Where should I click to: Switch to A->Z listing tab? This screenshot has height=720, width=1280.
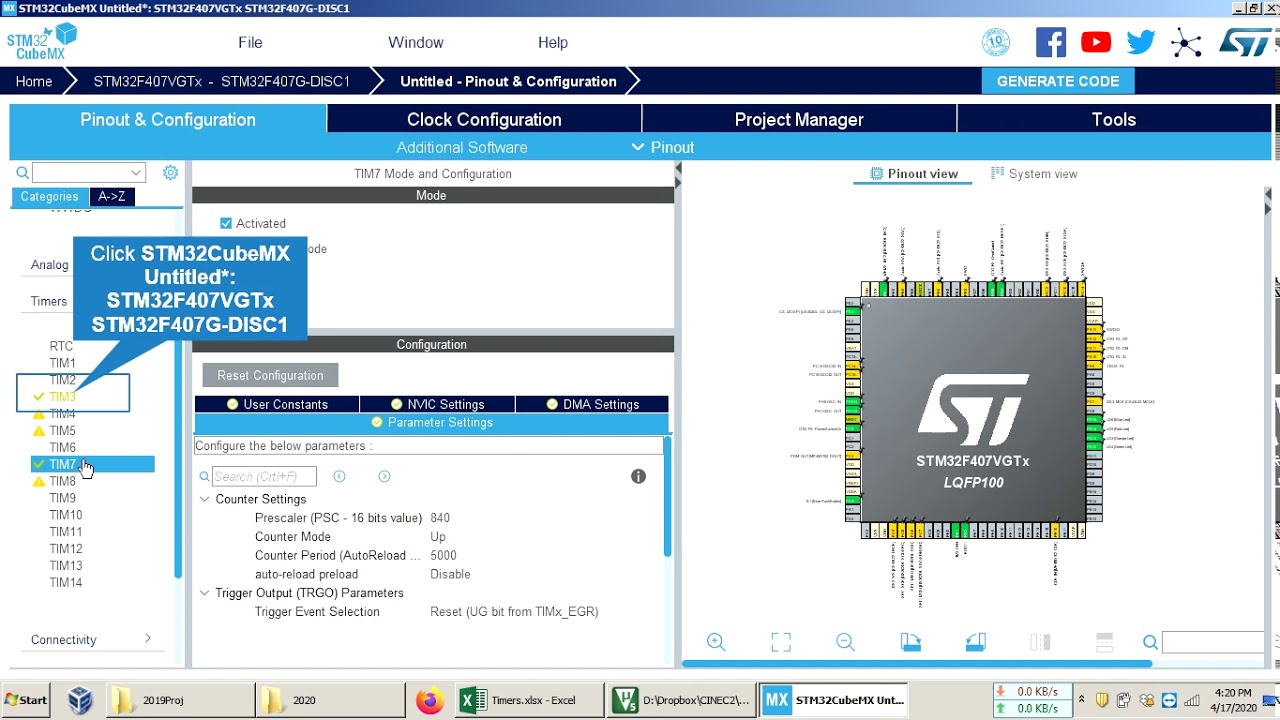pyautogui.click(x=112, y=196)
